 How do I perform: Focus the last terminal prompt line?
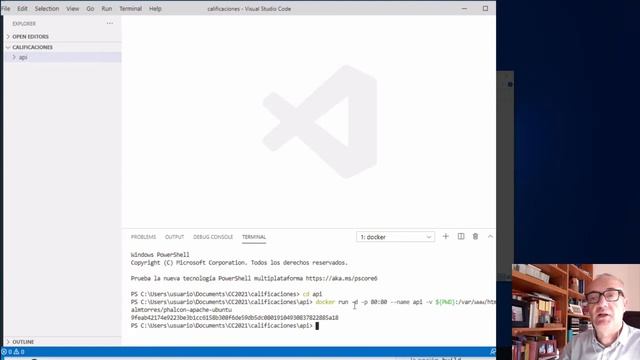(x=224, y=326)
